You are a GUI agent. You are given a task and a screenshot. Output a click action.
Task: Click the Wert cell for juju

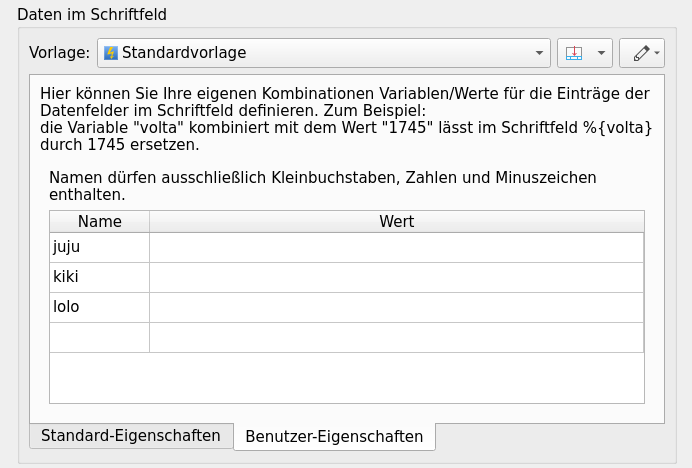396,247
